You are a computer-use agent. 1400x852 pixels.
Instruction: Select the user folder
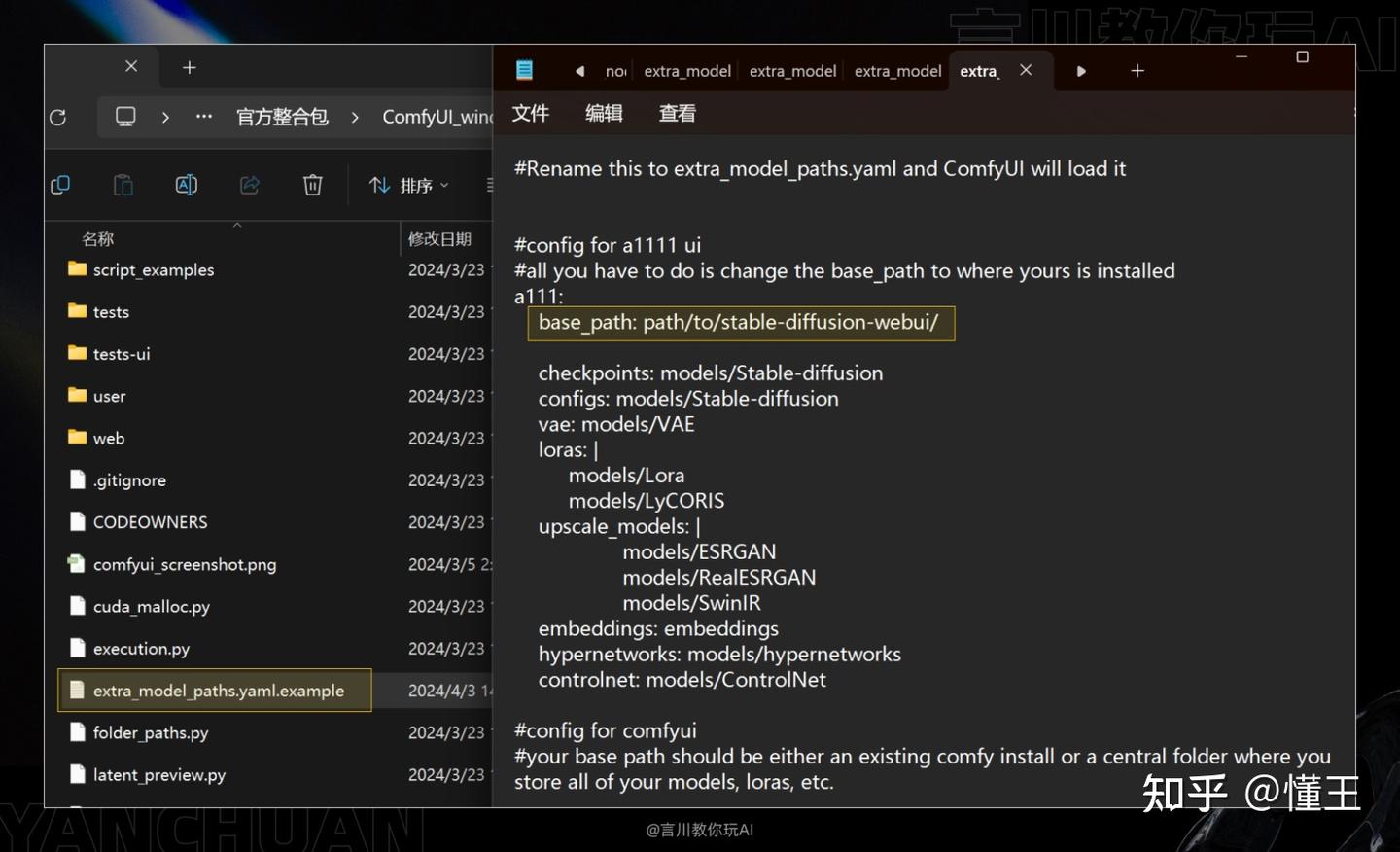click(109, 396)
